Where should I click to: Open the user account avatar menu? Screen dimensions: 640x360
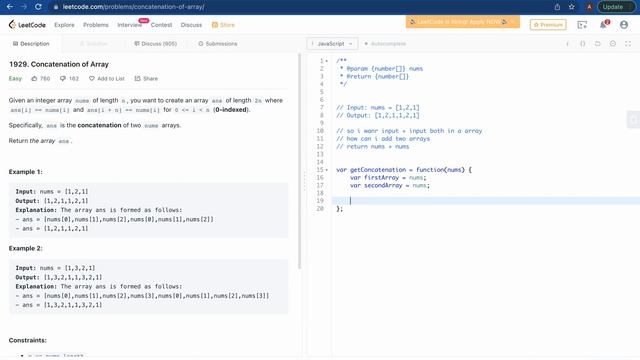pyautogui.click(x=624, y=25)
